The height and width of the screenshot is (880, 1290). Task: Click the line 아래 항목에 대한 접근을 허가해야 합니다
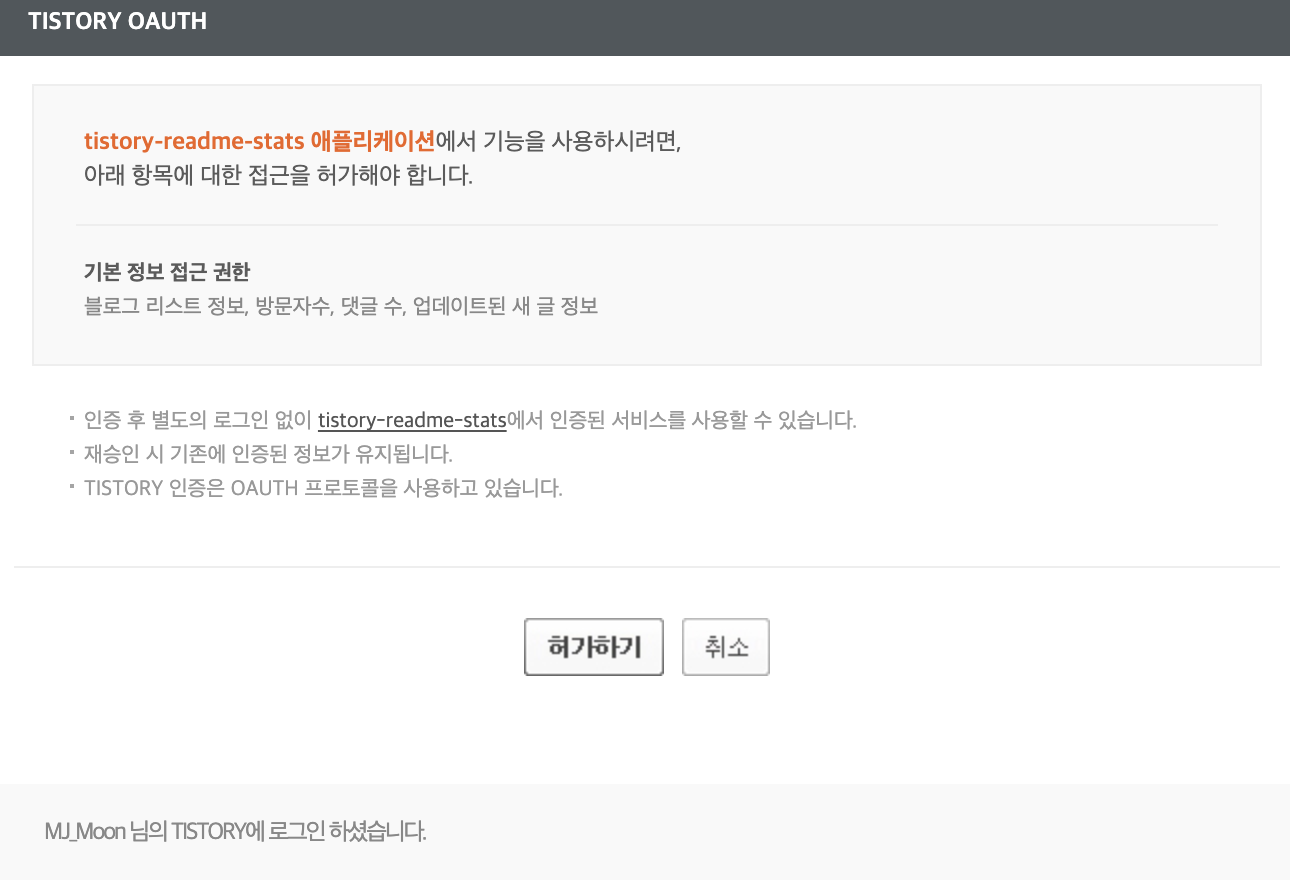pyautogui.click(x=278, y=176)
